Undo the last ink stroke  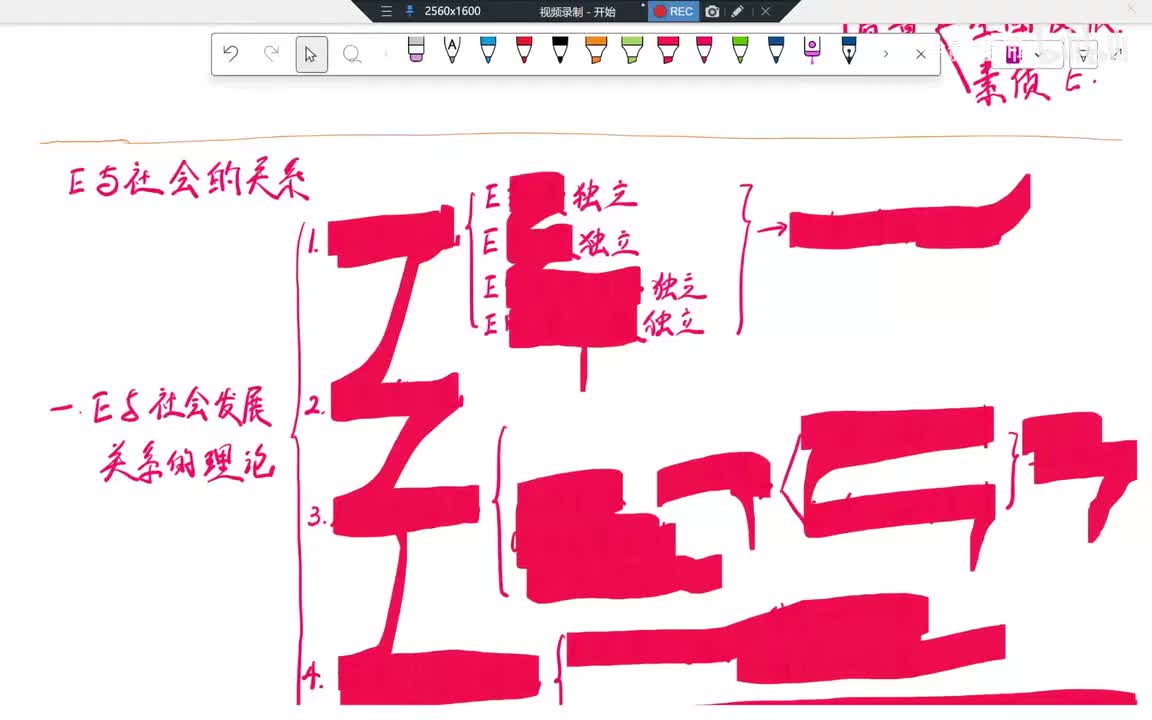tap(231, 54)
